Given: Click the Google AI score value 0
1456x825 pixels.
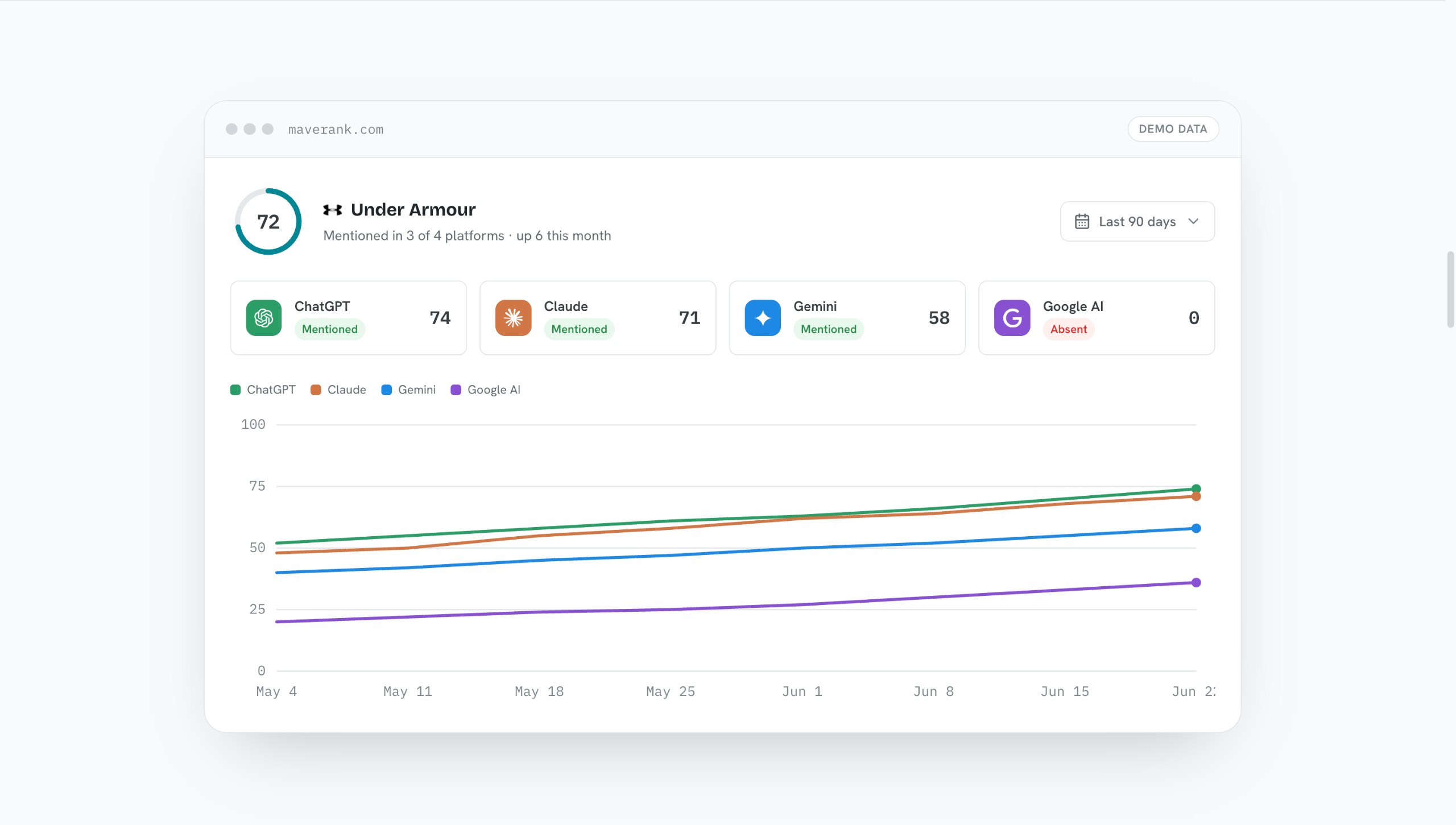Looking at the screenshot, I should [x=1194, y=318].
